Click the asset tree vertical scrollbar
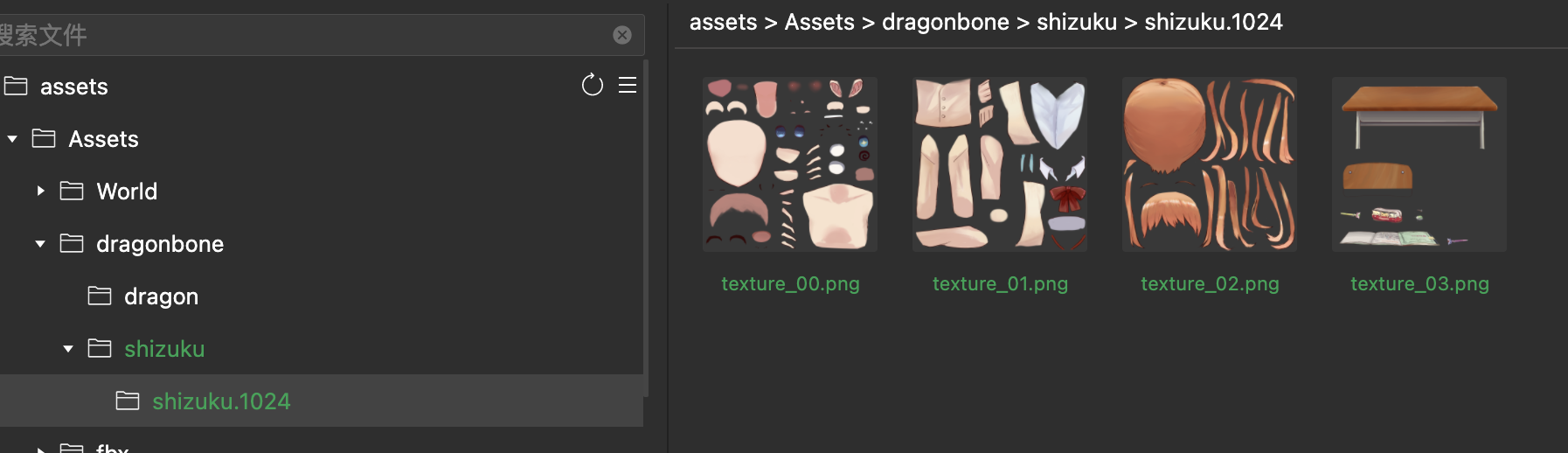Image resolution: width=1568 pixels, height=453 pixels. [x=646, y=227]
